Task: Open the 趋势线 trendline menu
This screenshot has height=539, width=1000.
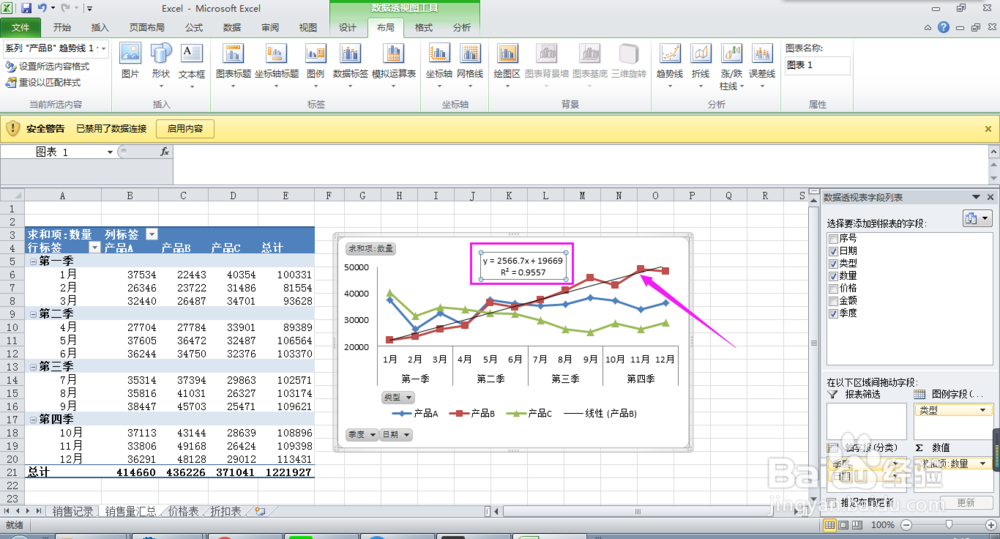Action: tap(670, 66)
